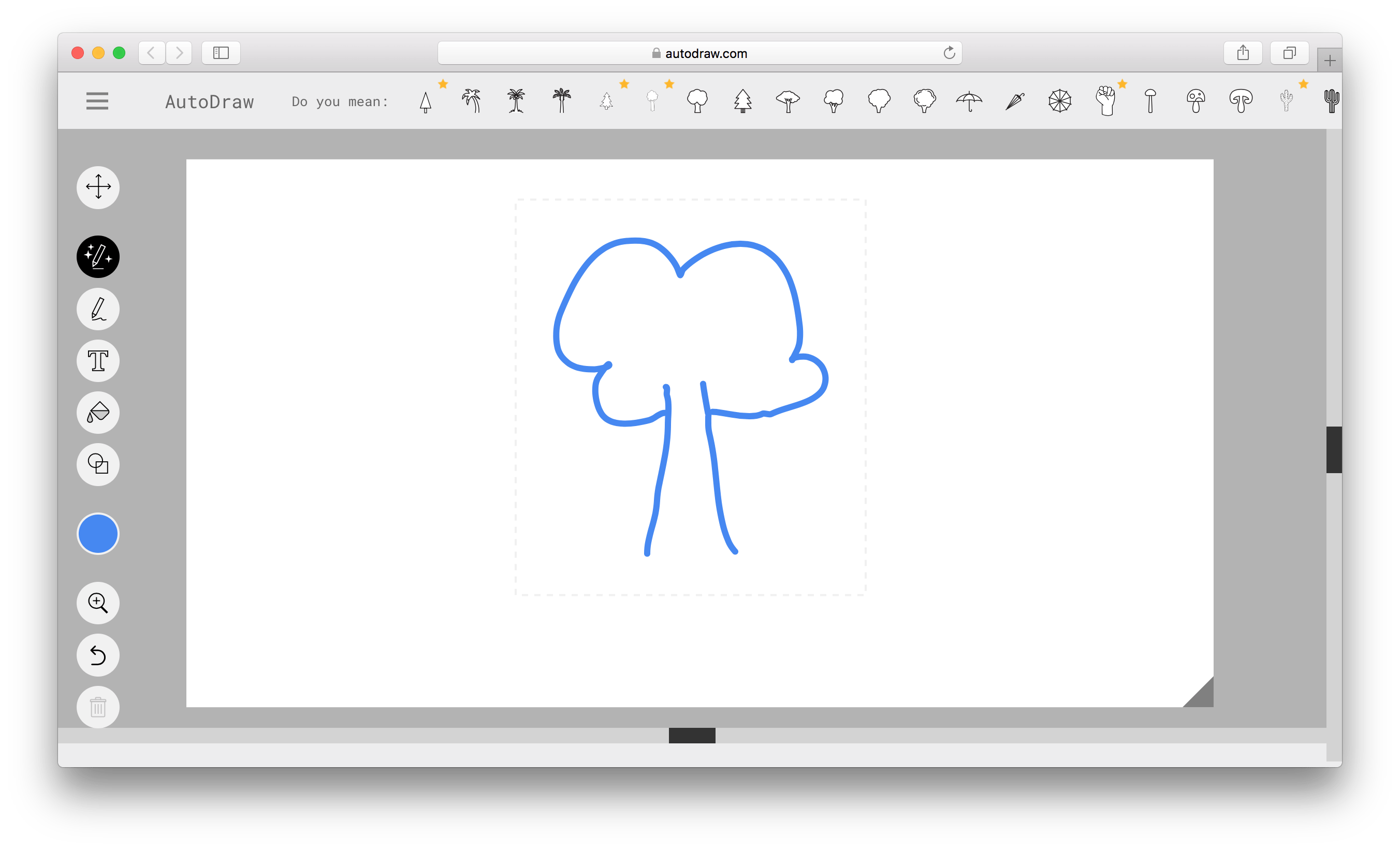
Task: Choose the open umbrella suggestion
Action: coord(969,101)
